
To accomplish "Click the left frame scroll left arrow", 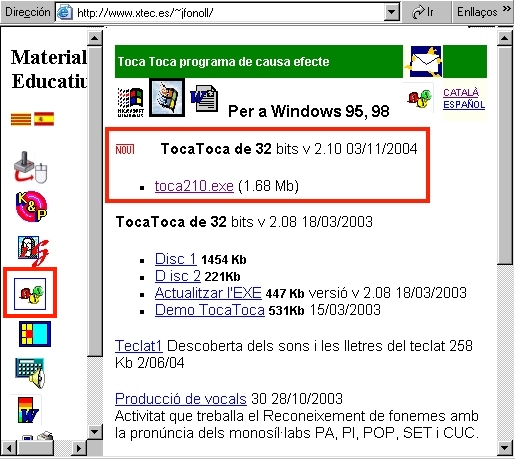I will point(9,448).
